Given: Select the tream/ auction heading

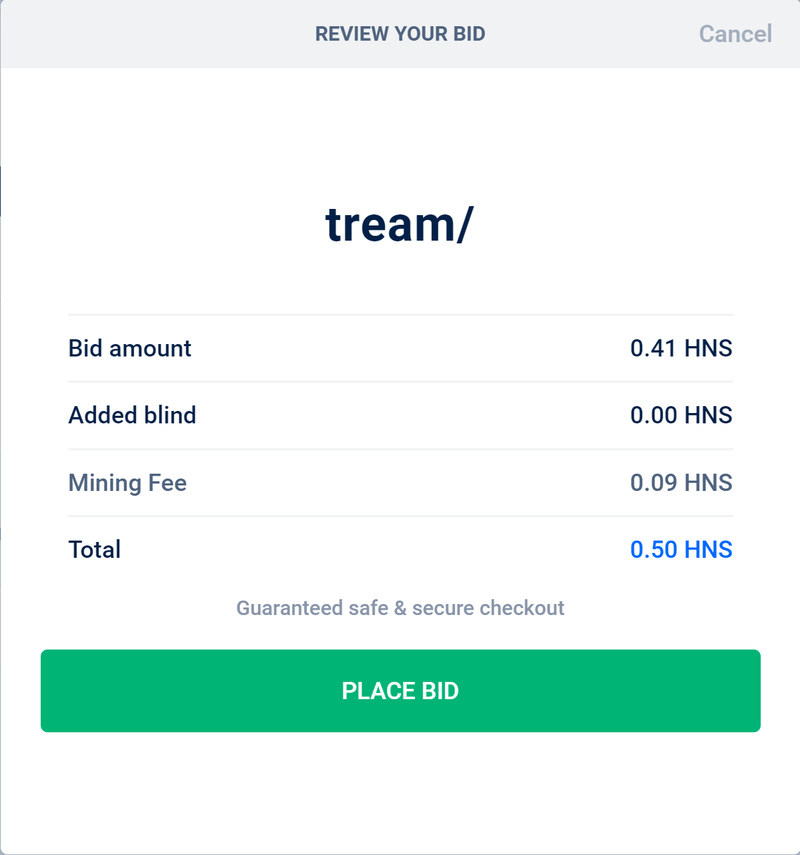Looking at the screenshot, I should (x=398, y=222).
